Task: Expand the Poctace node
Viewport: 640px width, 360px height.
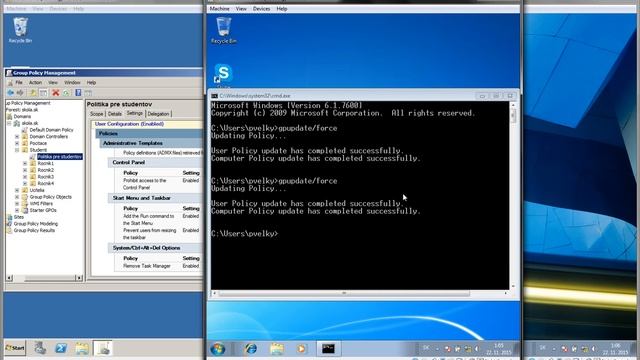Action: point(17,143)
